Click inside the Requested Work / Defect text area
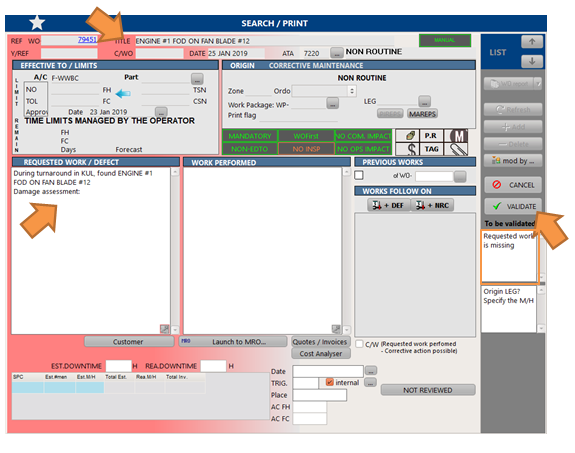The width and height of the screenshot is (575, 453). coord(91,251)
